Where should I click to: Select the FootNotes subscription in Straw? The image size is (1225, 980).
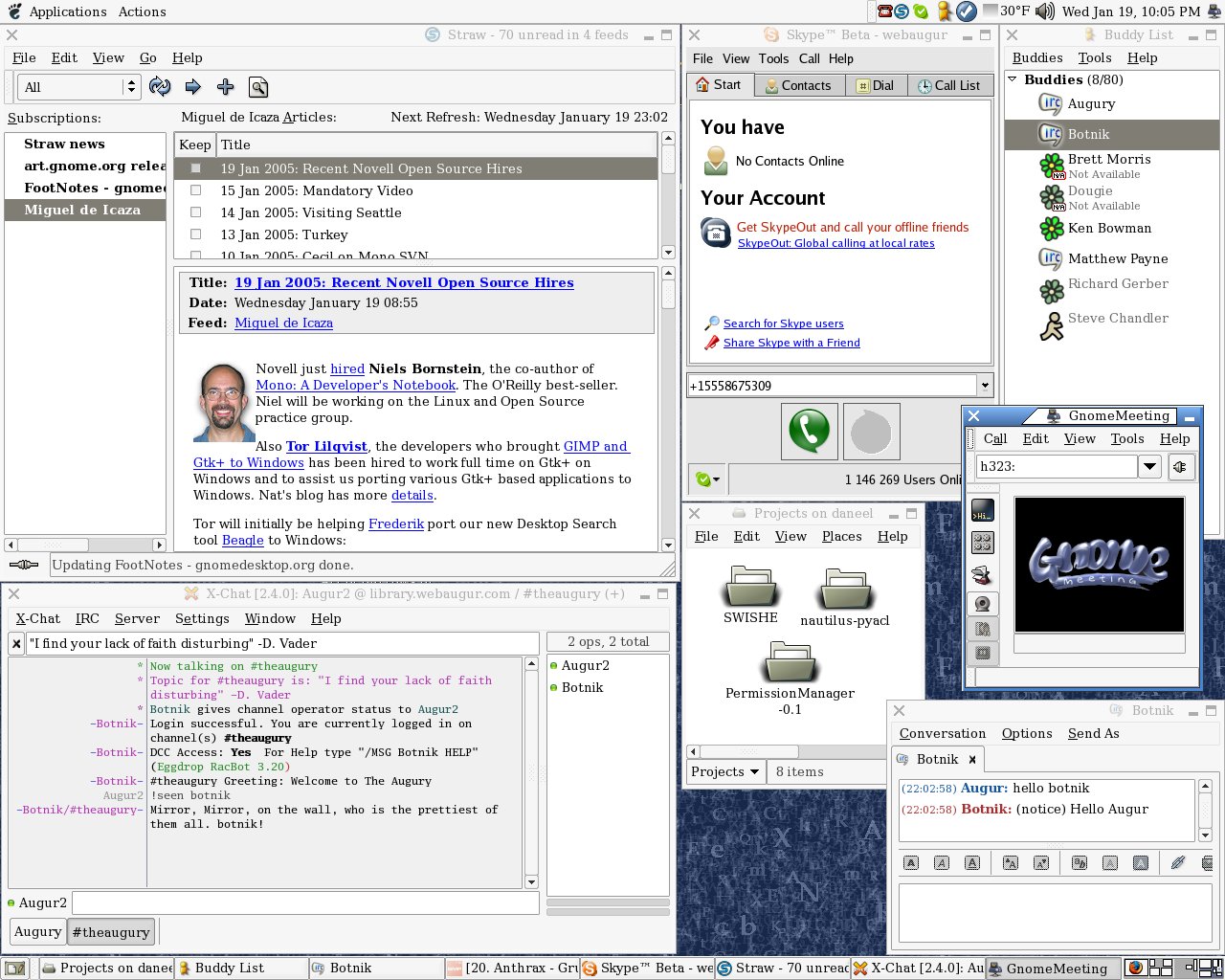[85, 188]
